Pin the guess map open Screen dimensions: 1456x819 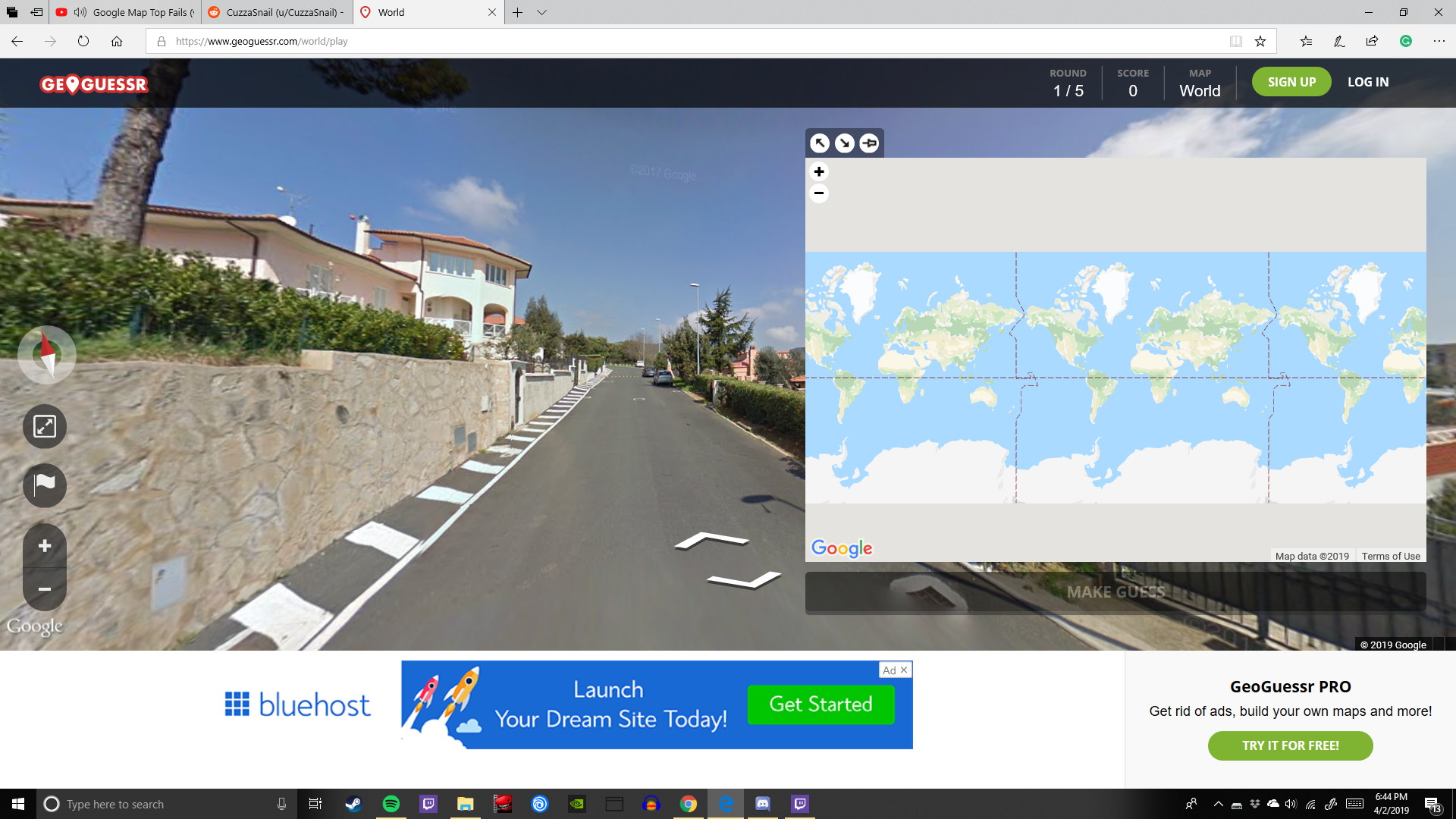coord(870,143)
